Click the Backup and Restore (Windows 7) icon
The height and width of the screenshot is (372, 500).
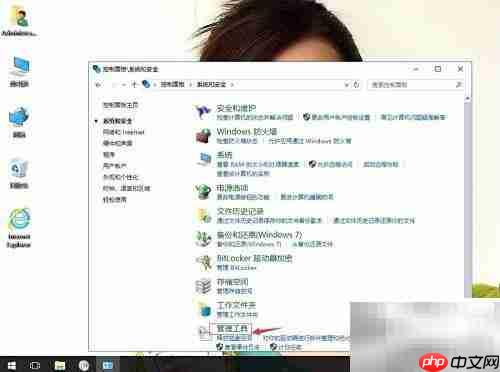(203, 239)
